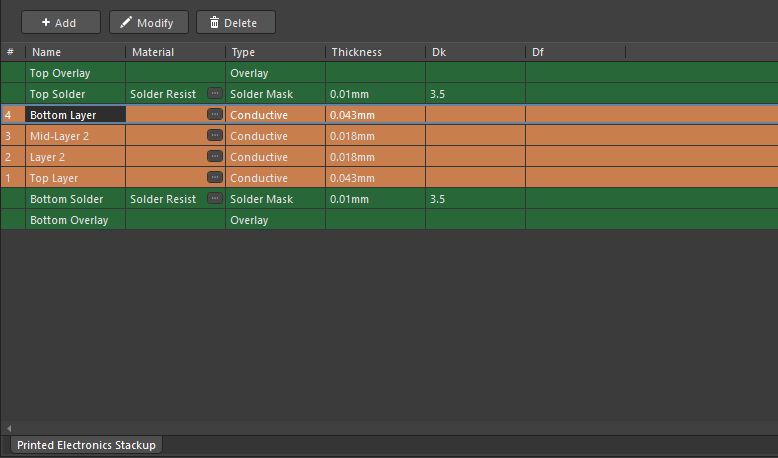Click row number 2 cell
The width and height of the screenshot is (778, 458).
pos(13,157)
